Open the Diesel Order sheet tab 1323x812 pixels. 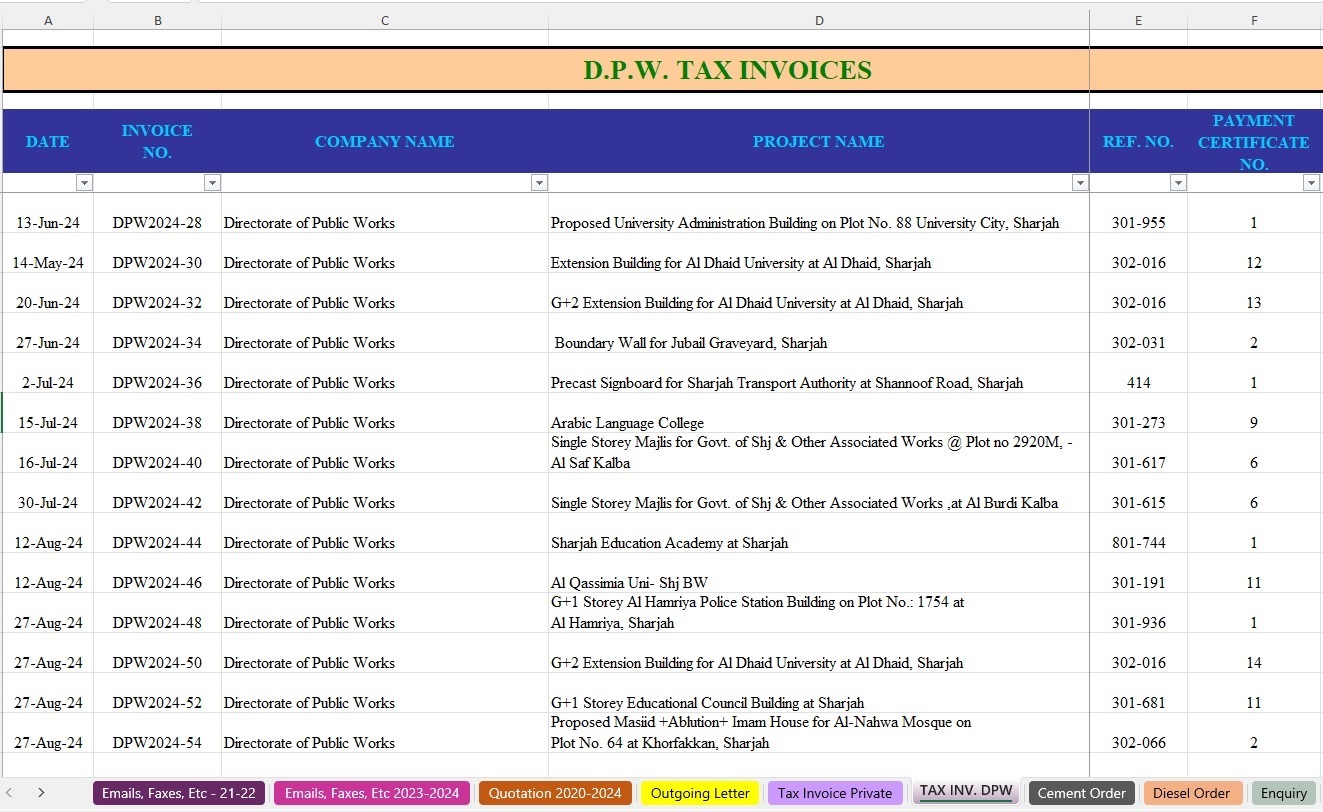coord(1191,793)
